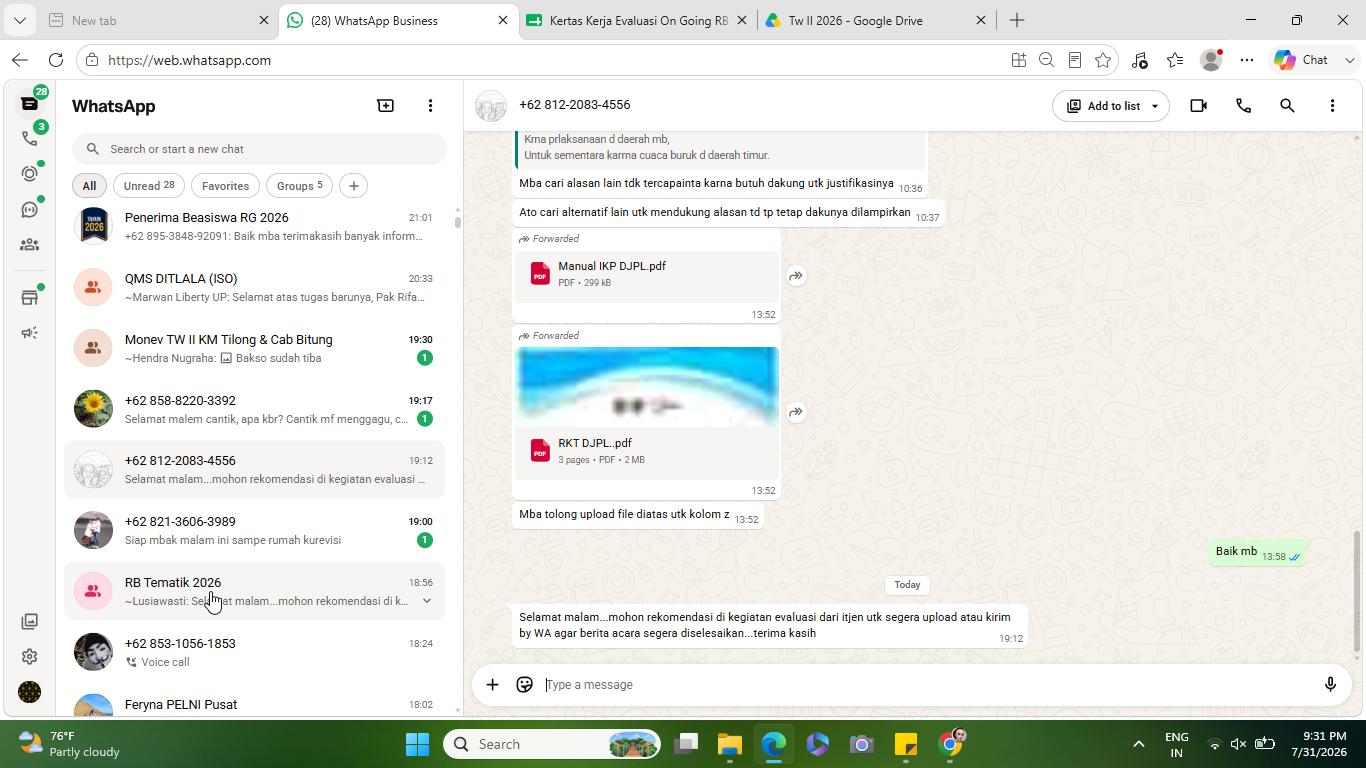Select the Favorites chat filter
This screenshot has height=768, width=1366.
coord(225,186)
